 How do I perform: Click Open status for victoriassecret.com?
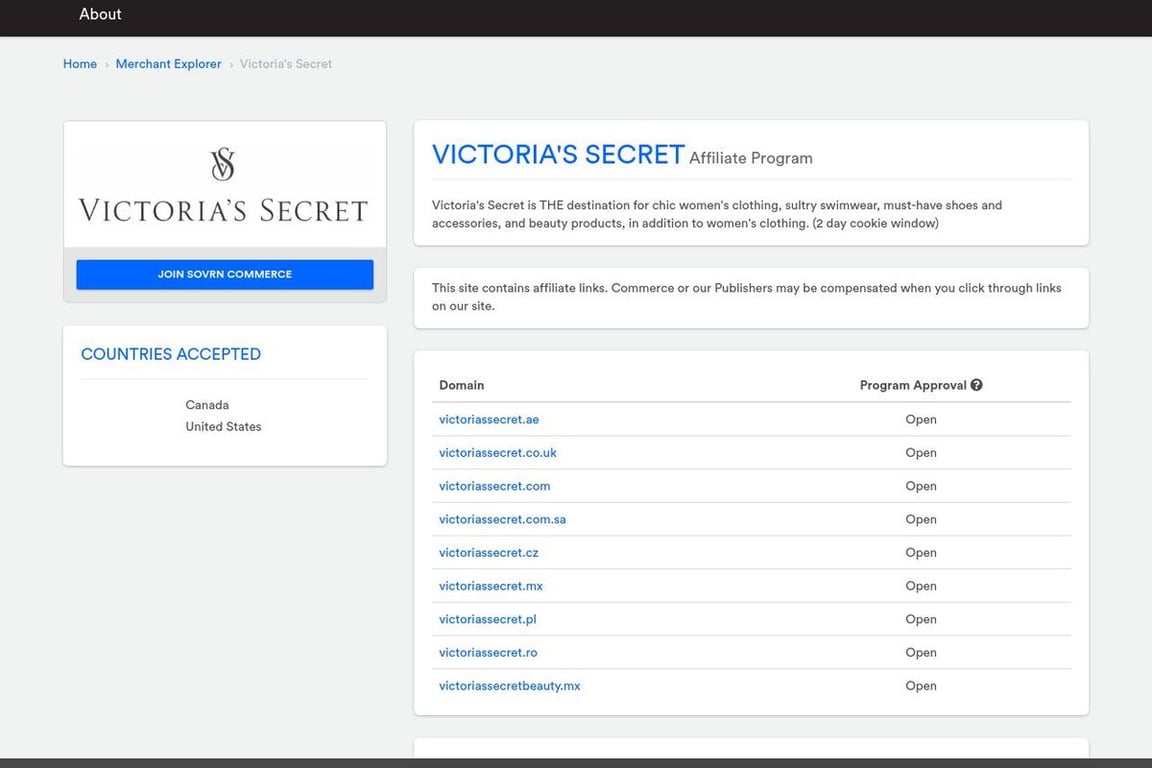point(921,486)
